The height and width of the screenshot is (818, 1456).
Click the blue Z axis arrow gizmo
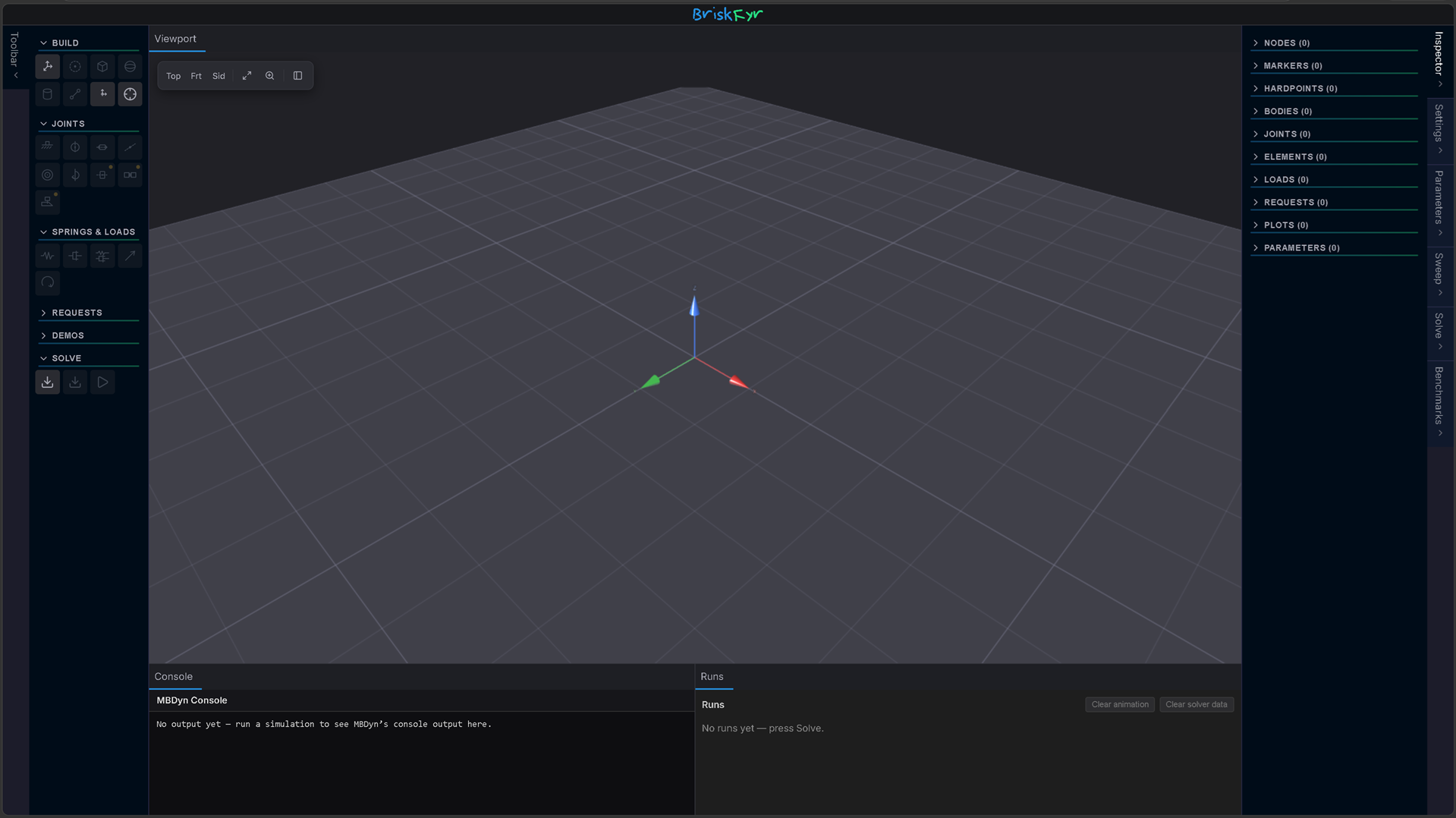click(693, 307)
